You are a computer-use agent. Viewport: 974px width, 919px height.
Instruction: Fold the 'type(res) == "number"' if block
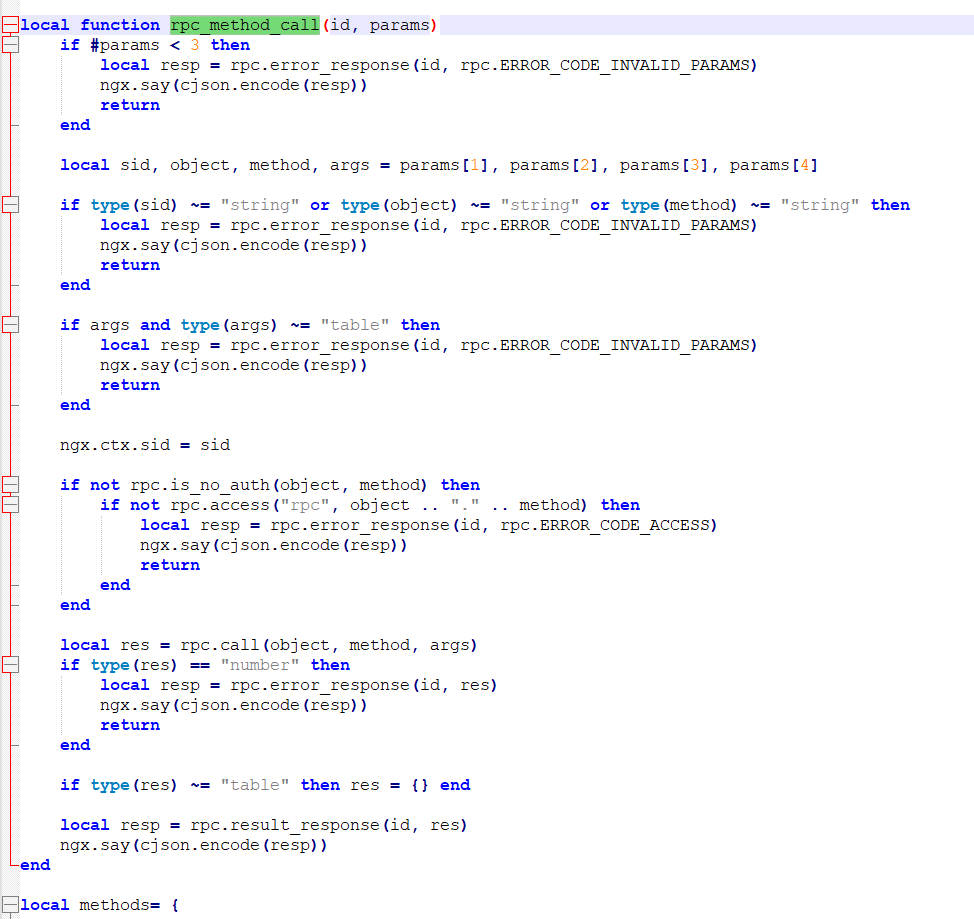pyautogui.click(x=10, y=665)
